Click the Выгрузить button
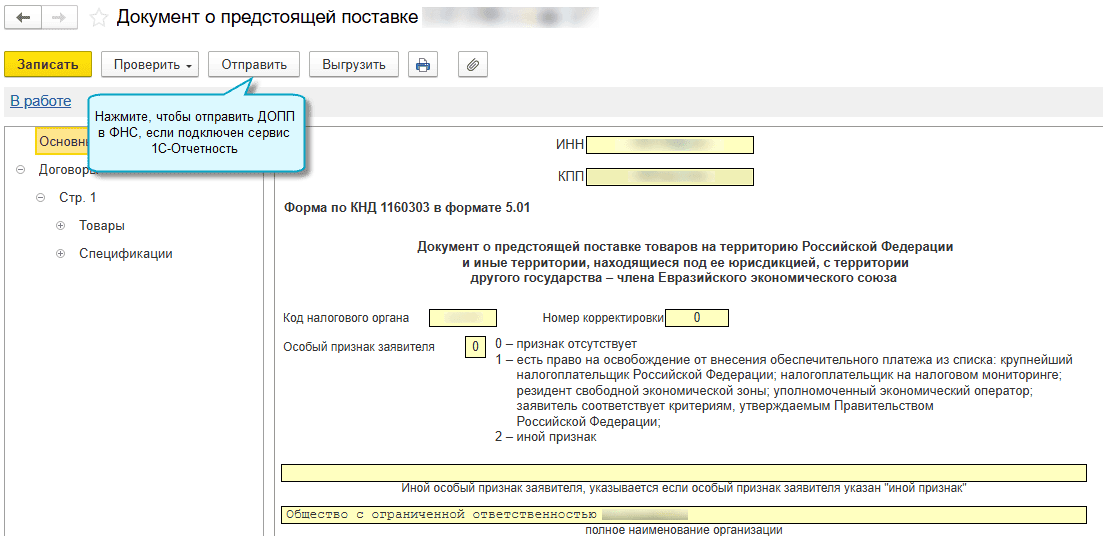This screenshot has width=1103, height=536. coord(354,65)
